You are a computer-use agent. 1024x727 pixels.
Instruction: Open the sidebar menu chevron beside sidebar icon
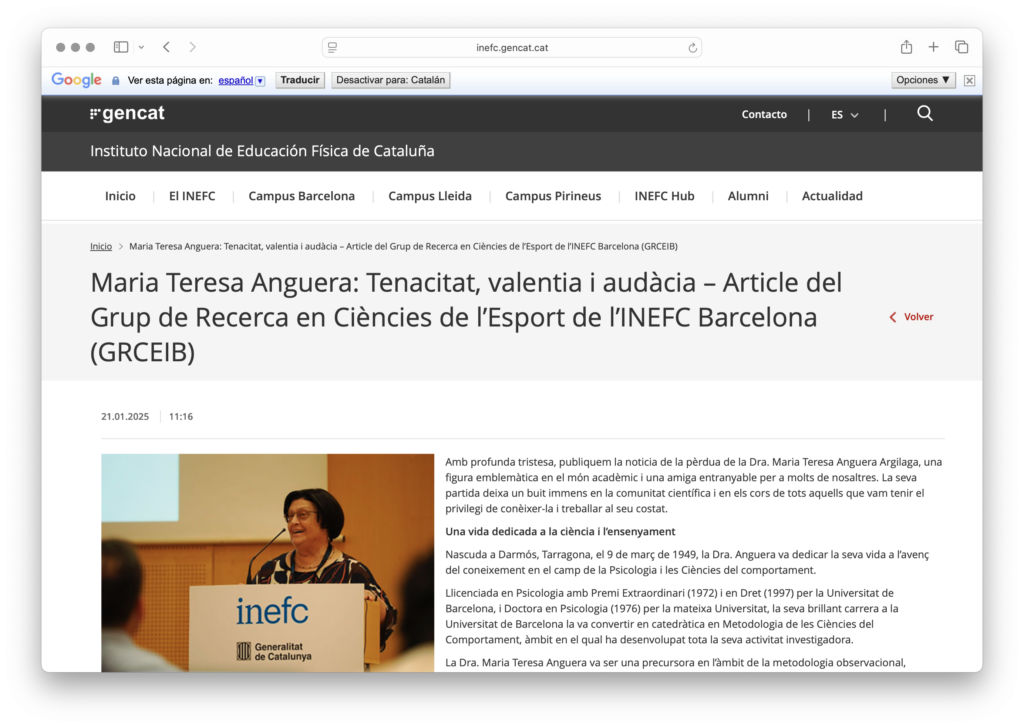click(141, 47)
